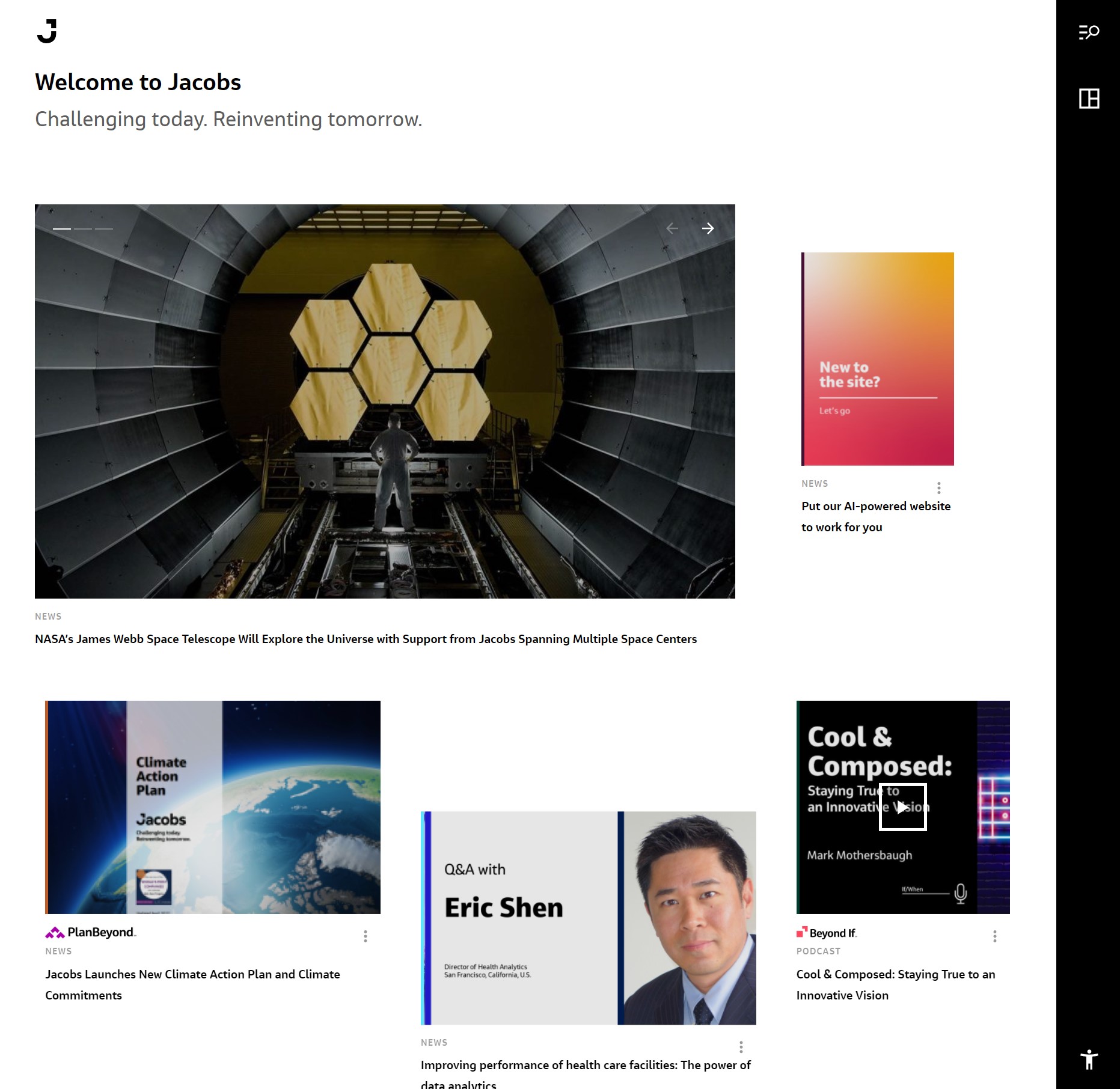Click NEWS label under the Eric Shen image
The height and width of the screenshot is (1089, 1120).
pos(434,1043)
